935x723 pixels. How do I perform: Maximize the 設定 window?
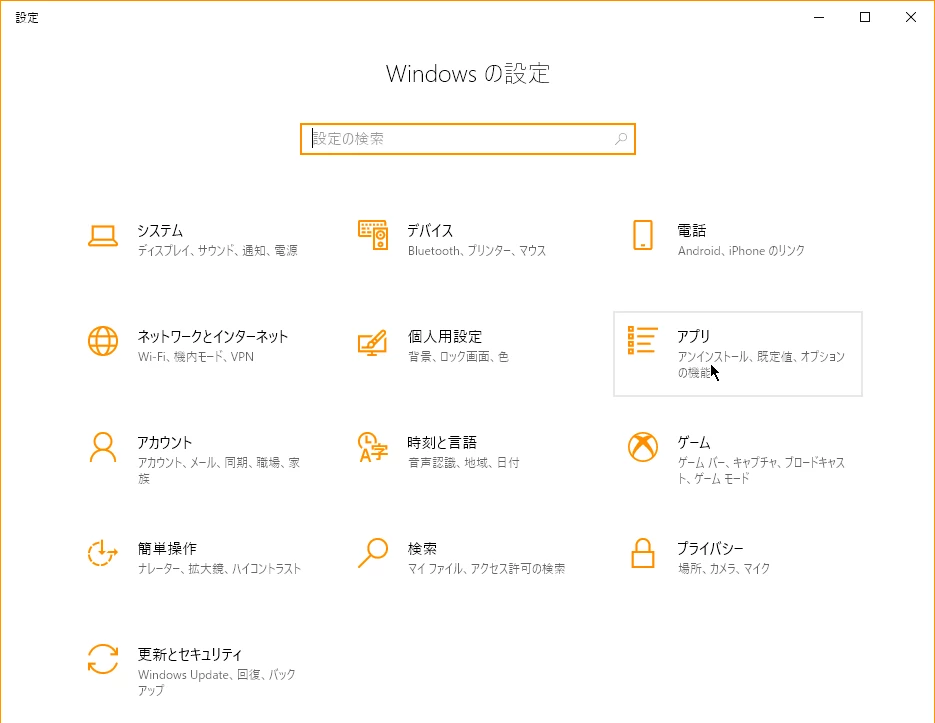(x=865, y=17)
